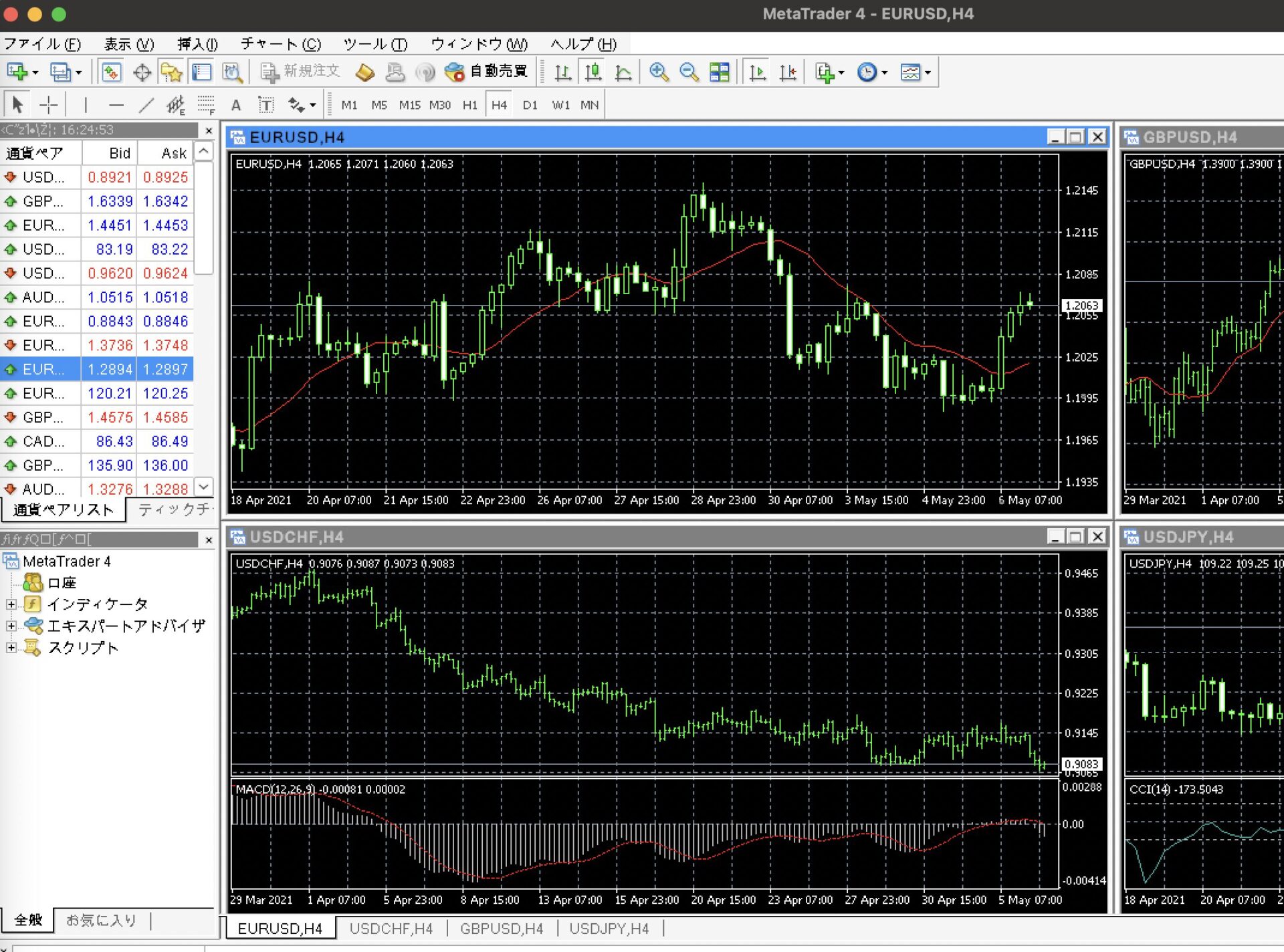Activate the GBPUSD,H4 chart window title
The width and height of the screenshot is (1284, 952).
click(1190, 138)
